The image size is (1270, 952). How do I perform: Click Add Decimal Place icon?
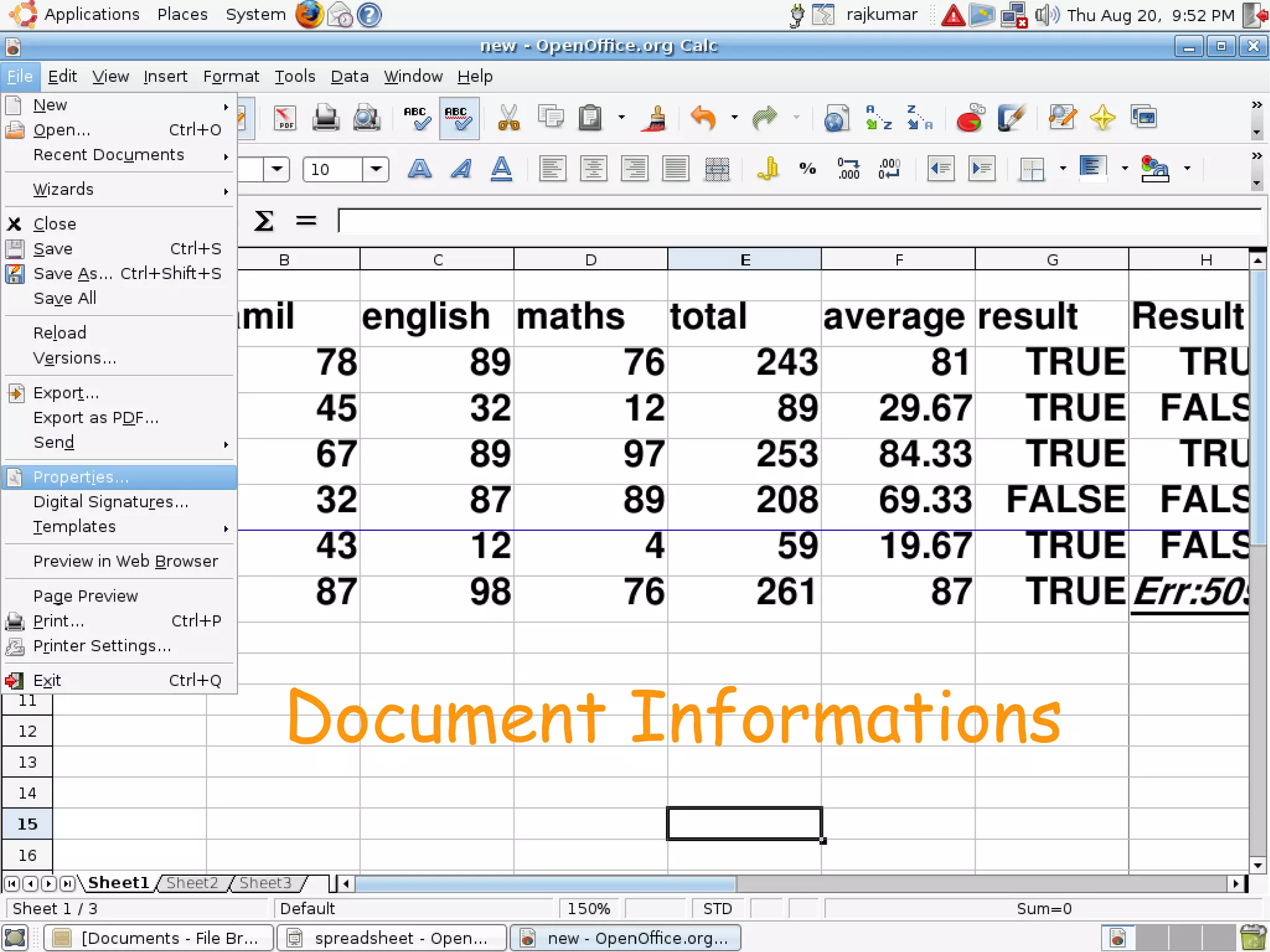[x=848, y=169]
